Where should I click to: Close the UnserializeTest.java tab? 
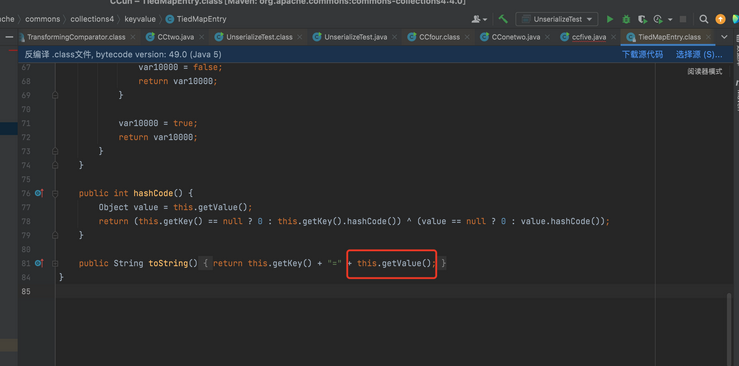(395, 37)
